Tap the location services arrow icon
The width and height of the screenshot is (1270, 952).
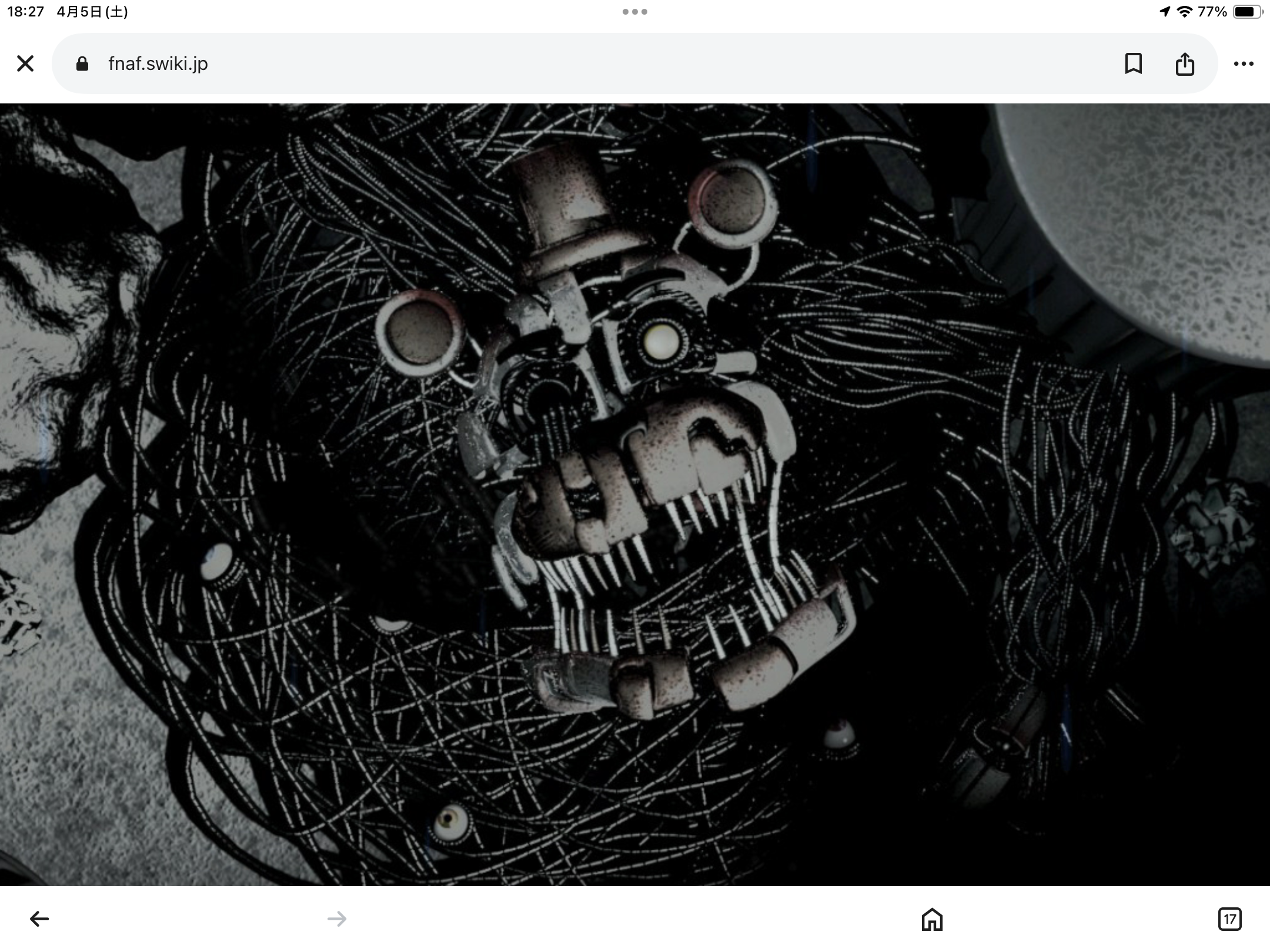[1165, 12]
